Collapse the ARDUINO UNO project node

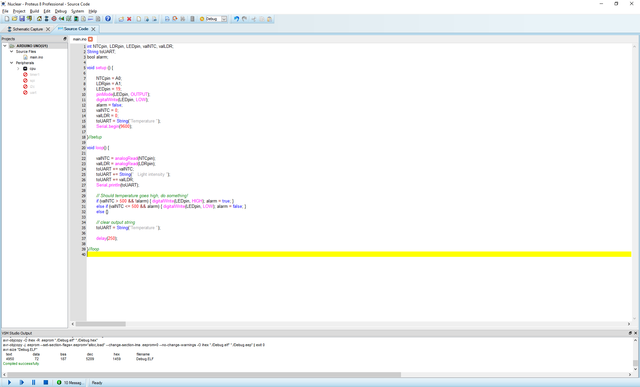[5, 46]
